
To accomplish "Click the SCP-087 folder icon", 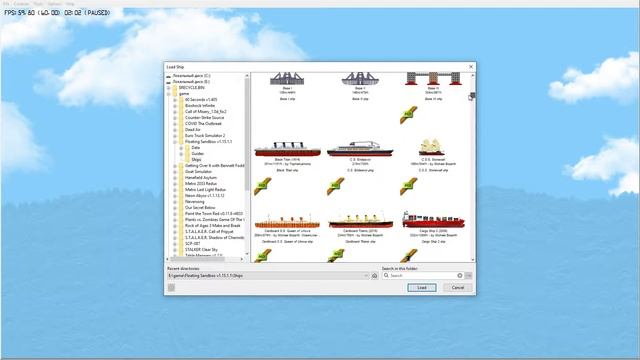I will point(181,244).
